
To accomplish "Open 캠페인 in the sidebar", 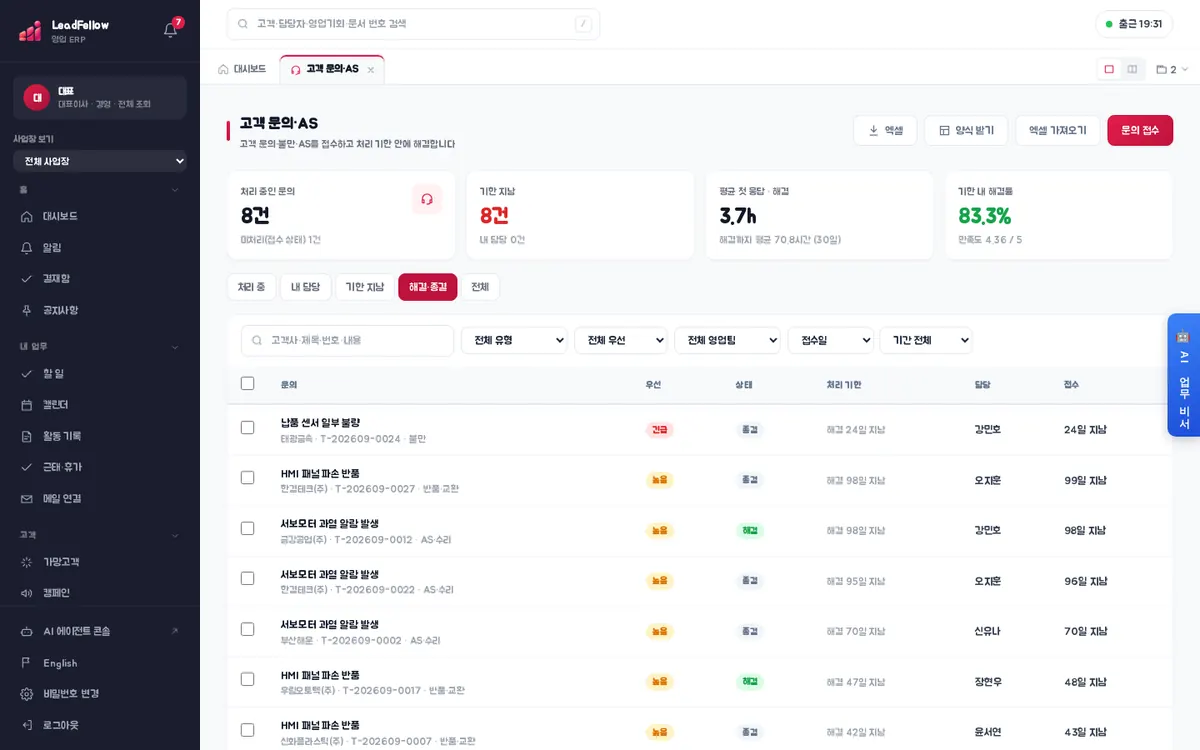I will (100, 593).
